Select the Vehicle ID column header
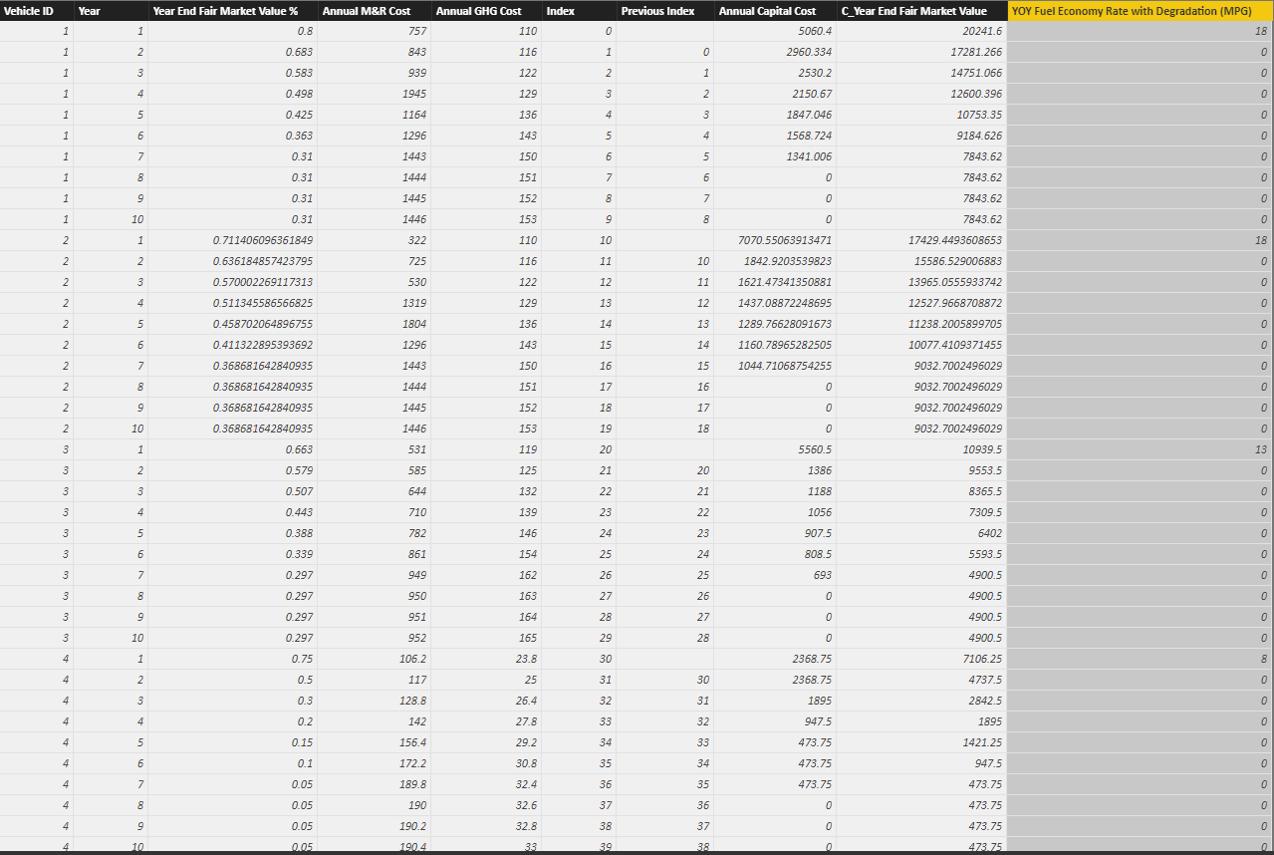Screen dimensions: 1274x855 [x=36, y=11]
